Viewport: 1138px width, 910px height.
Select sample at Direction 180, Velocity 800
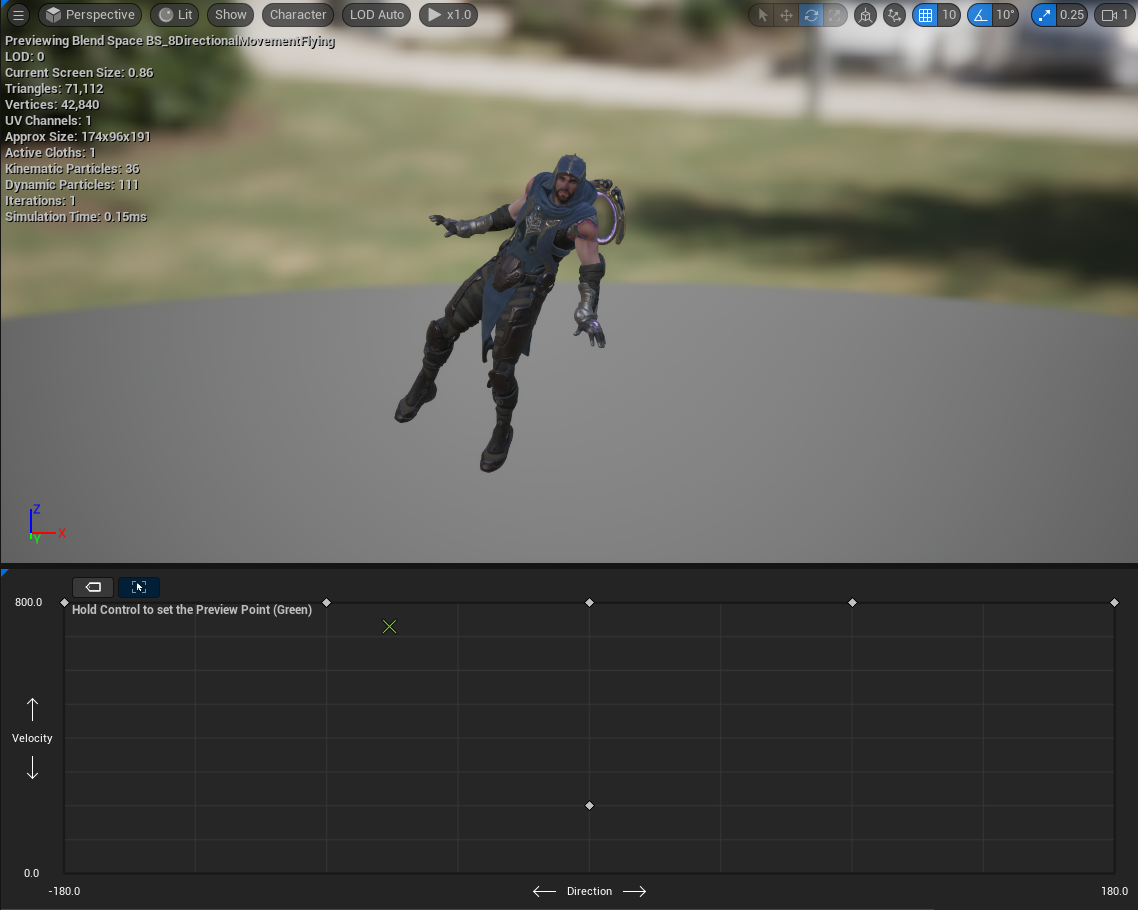click(x=1115, y=602)
